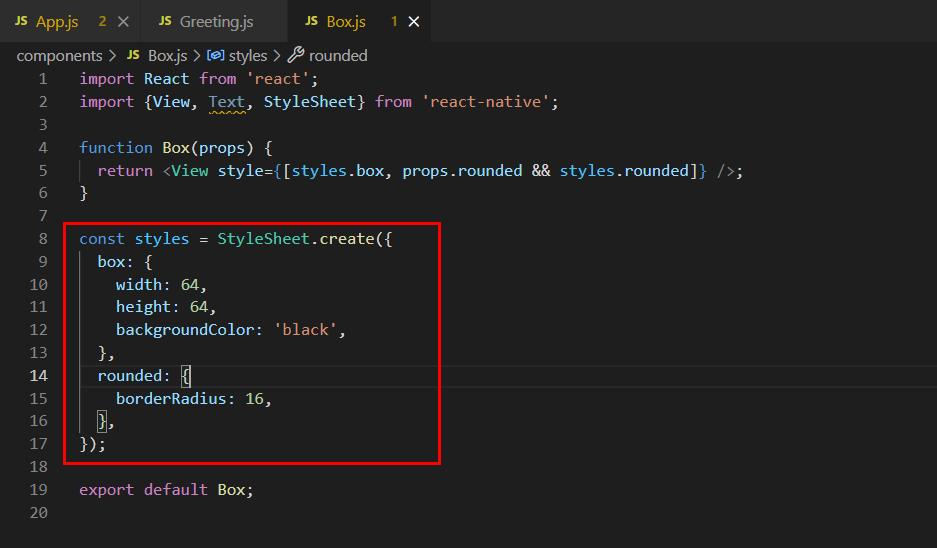Click StyleSheet in the create call
Screen dimensions: 937x548
264,239
